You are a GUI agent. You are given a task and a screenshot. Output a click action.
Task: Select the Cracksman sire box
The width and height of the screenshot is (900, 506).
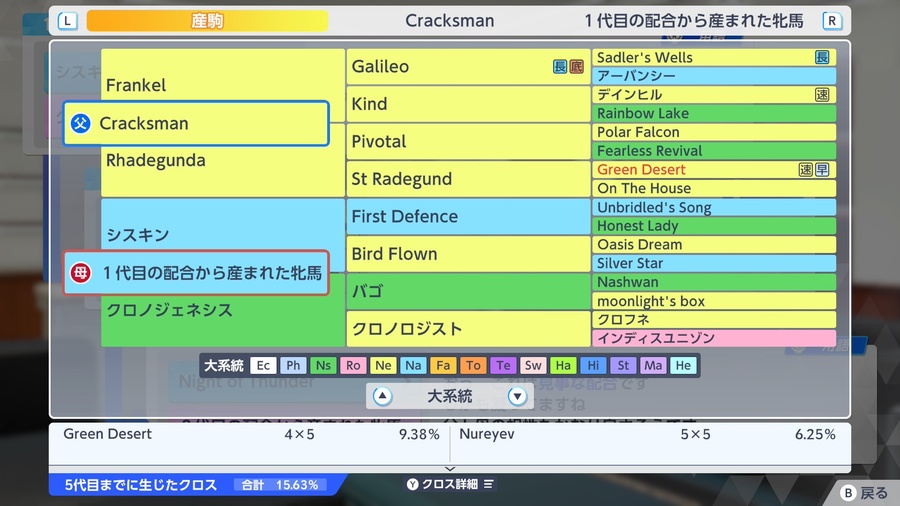coord(196,123)
